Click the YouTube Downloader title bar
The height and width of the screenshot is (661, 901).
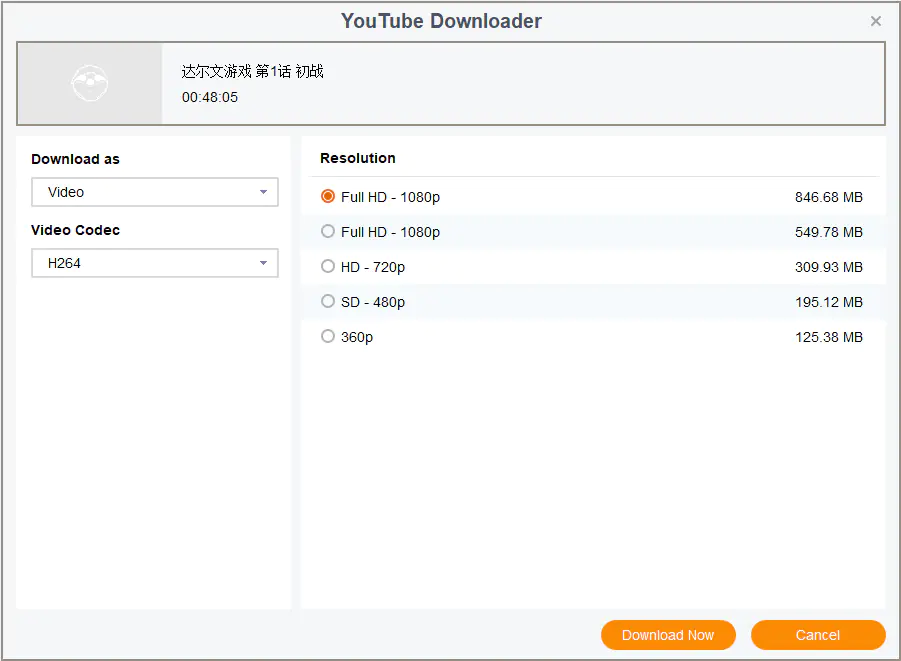441,21
